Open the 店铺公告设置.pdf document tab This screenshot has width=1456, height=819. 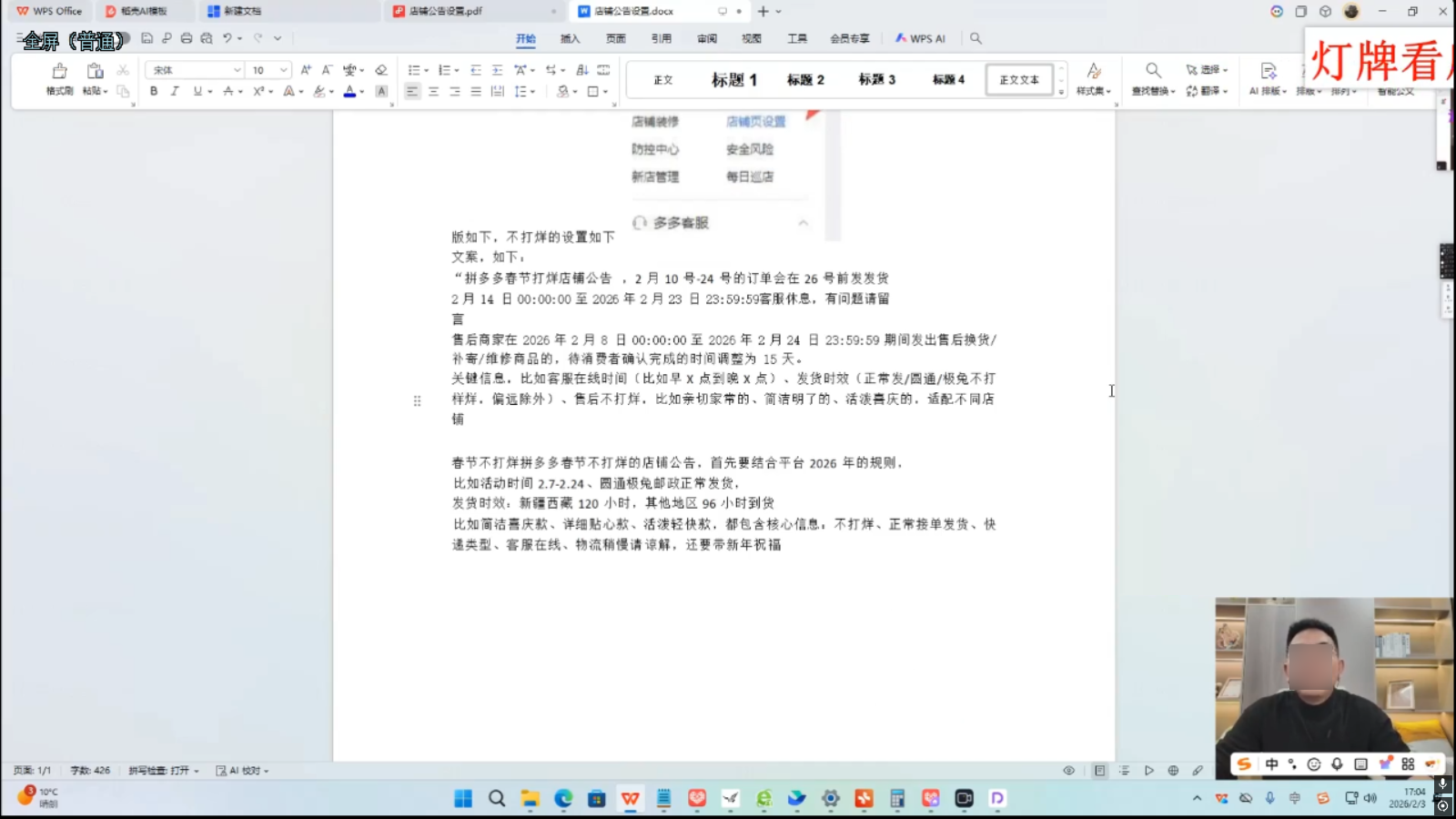coord(445,11)
